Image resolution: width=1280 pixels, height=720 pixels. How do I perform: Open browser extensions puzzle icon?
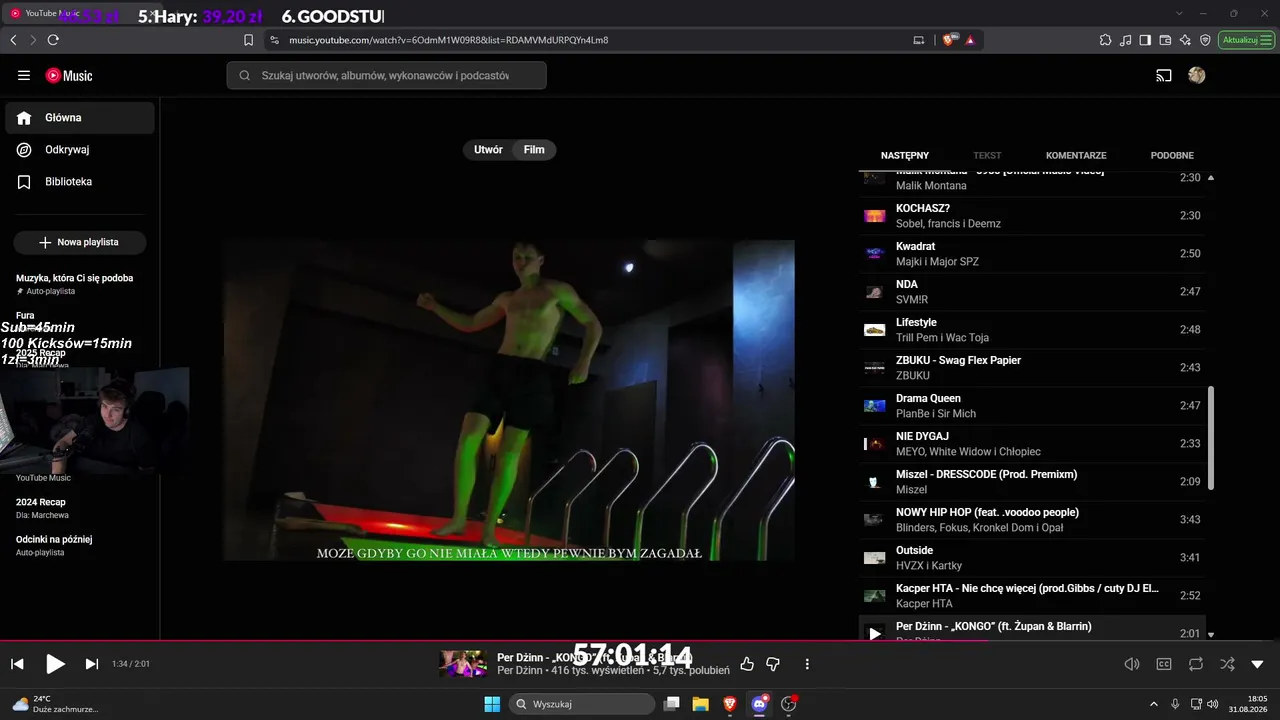(x=1105, y=40)
